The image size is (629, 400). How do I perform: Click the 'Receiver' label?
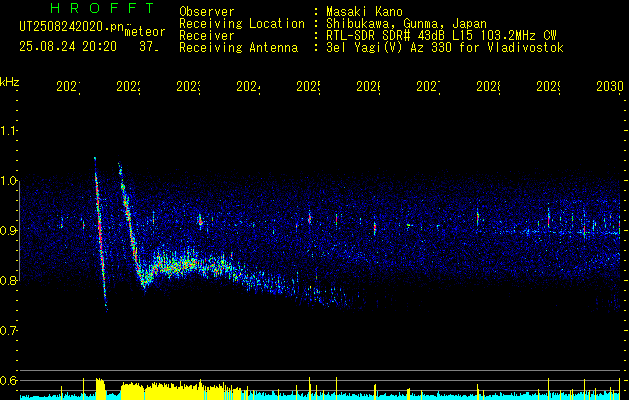pyautogui.click(x=207, y=36)
